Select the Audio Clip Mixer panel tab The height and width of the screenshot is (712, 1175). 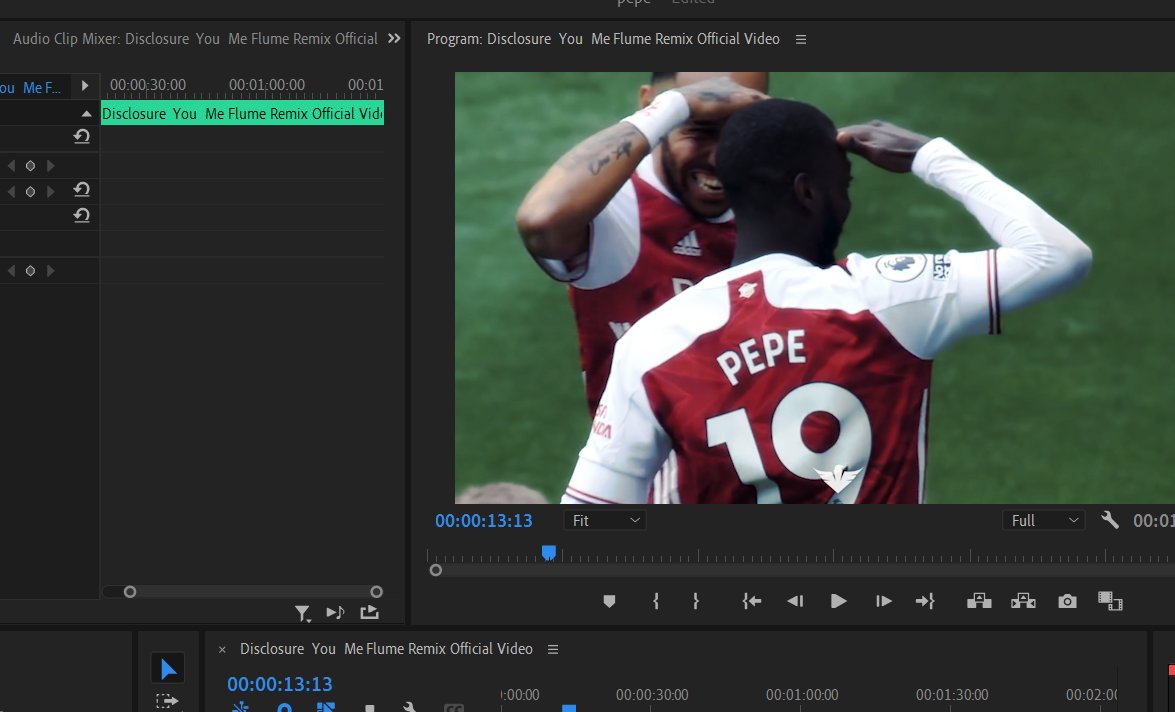195,39
